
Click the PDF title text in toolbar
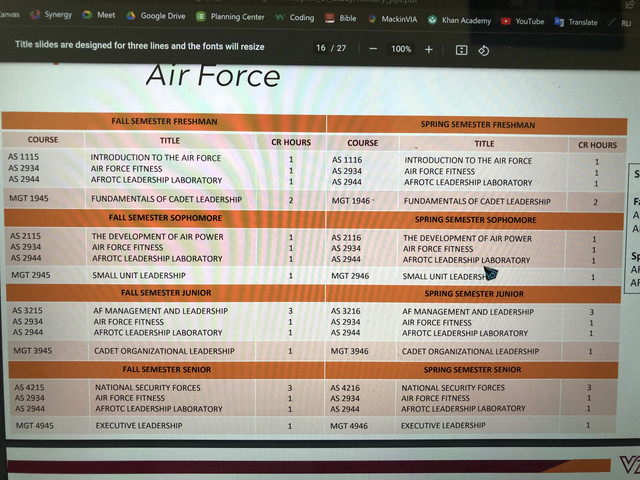pos(140,46)
